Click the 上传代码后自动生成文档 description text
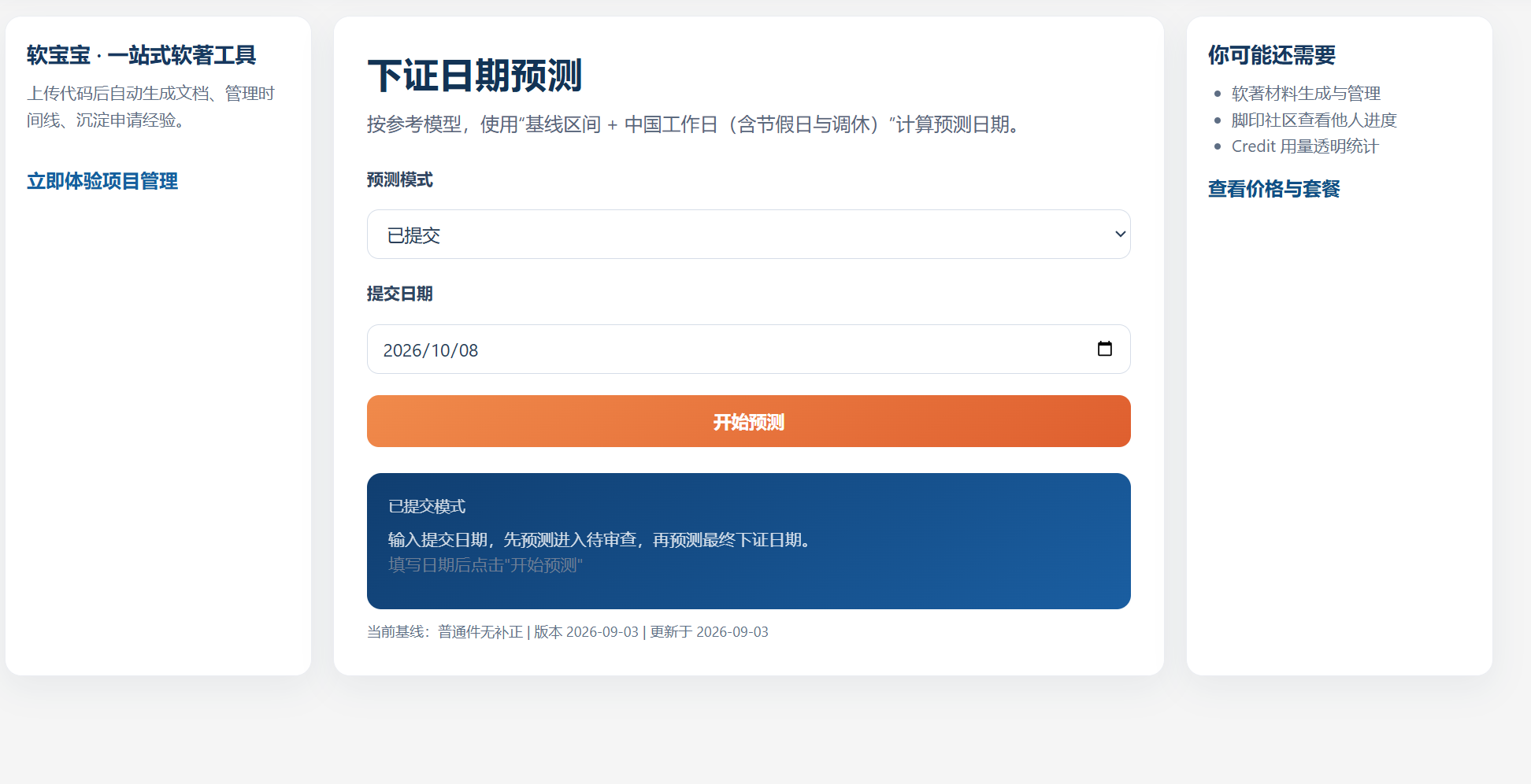 pyautogui.click(x=150, y=107)
